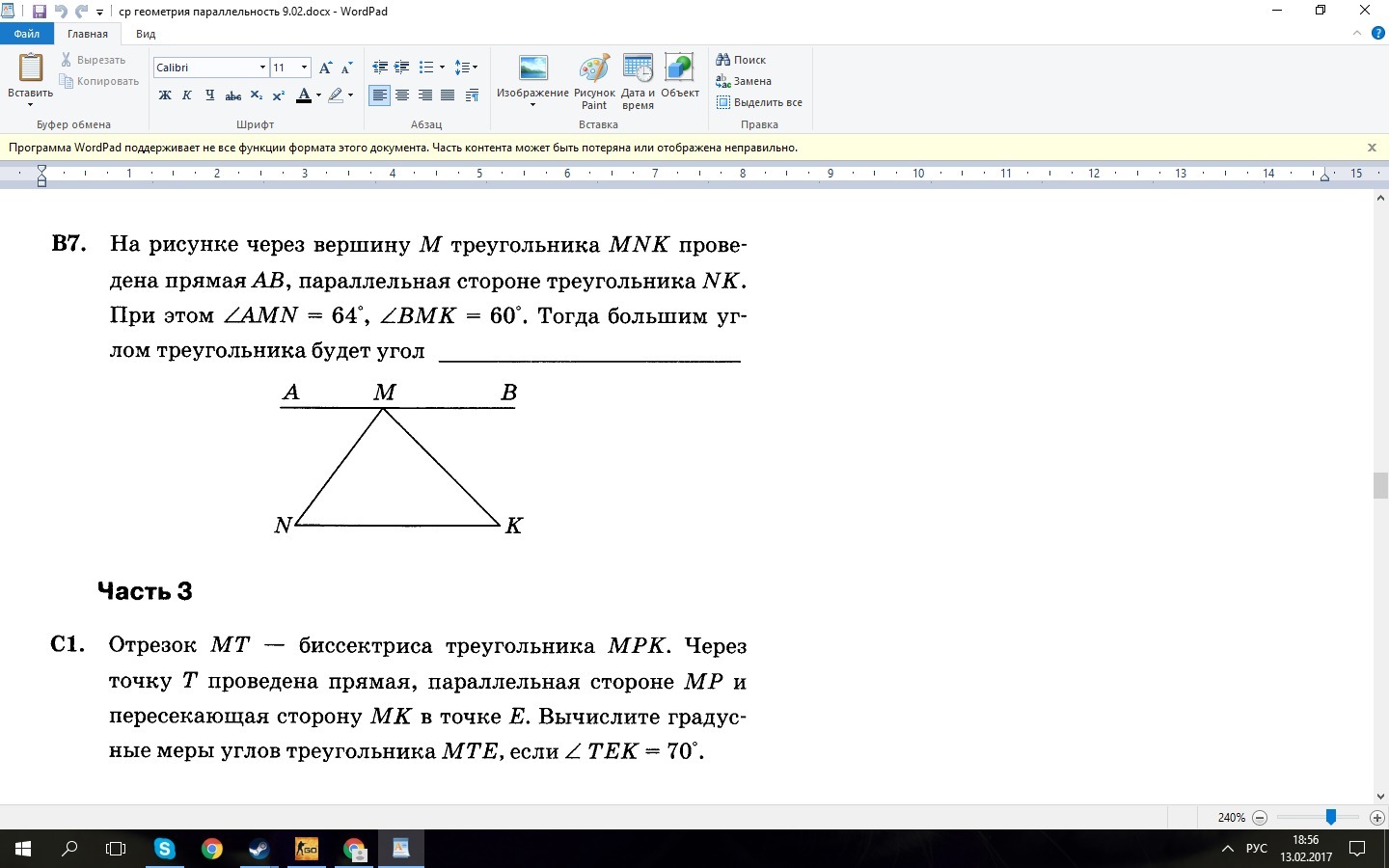The width and height of the screenshot is (1389, 868).
Task: Apply superscript formatting
Action: coord(278,95)
